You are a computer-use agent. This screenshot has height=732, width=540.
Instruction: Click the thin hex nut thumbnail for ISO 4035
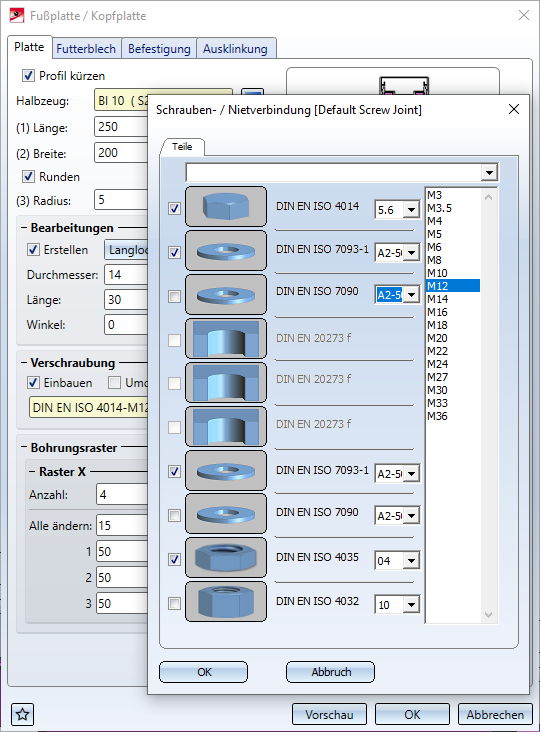tap(226, 558)
